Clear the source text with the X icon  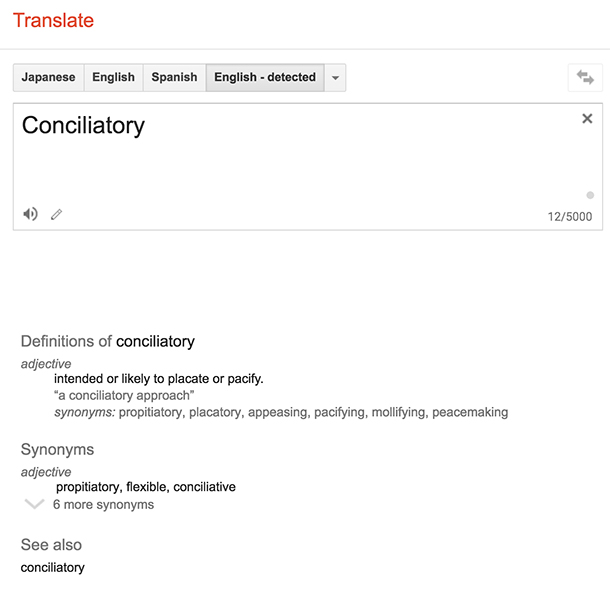click(x=587, y=118)
